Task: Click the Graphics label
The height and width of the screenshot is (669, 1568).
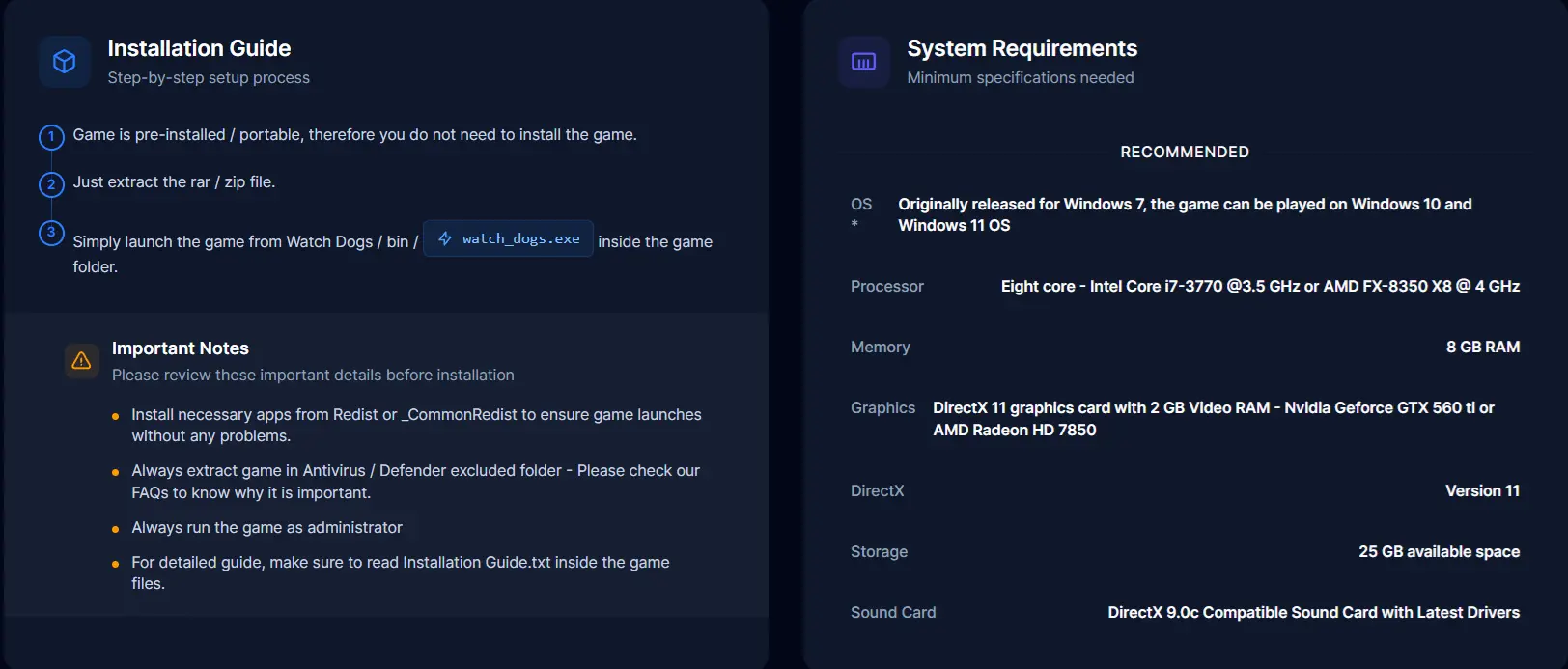Action: click(x=882, y=408)
